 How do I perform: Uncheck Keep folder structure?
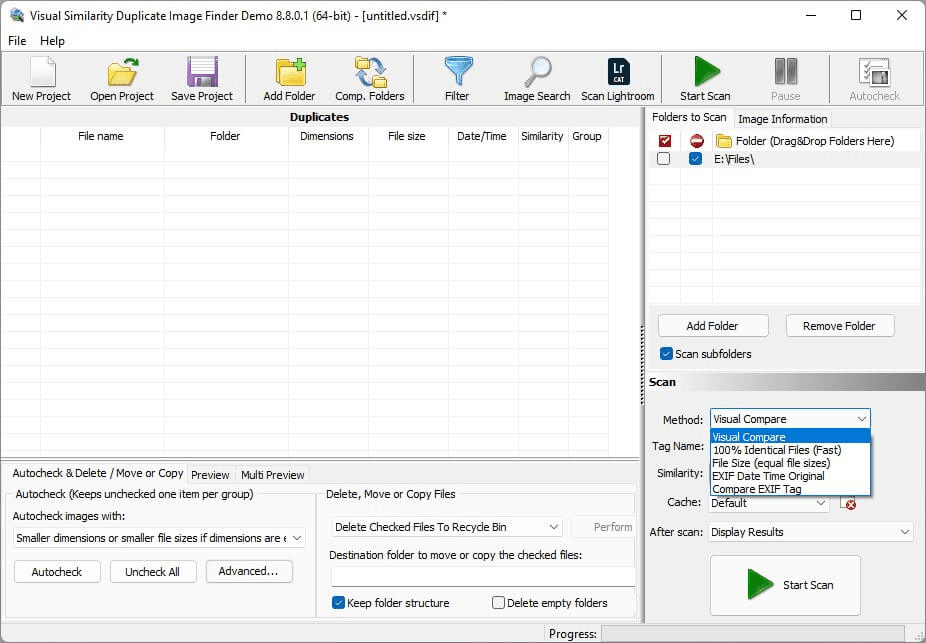pyautogui.click(x=337, y=603)
